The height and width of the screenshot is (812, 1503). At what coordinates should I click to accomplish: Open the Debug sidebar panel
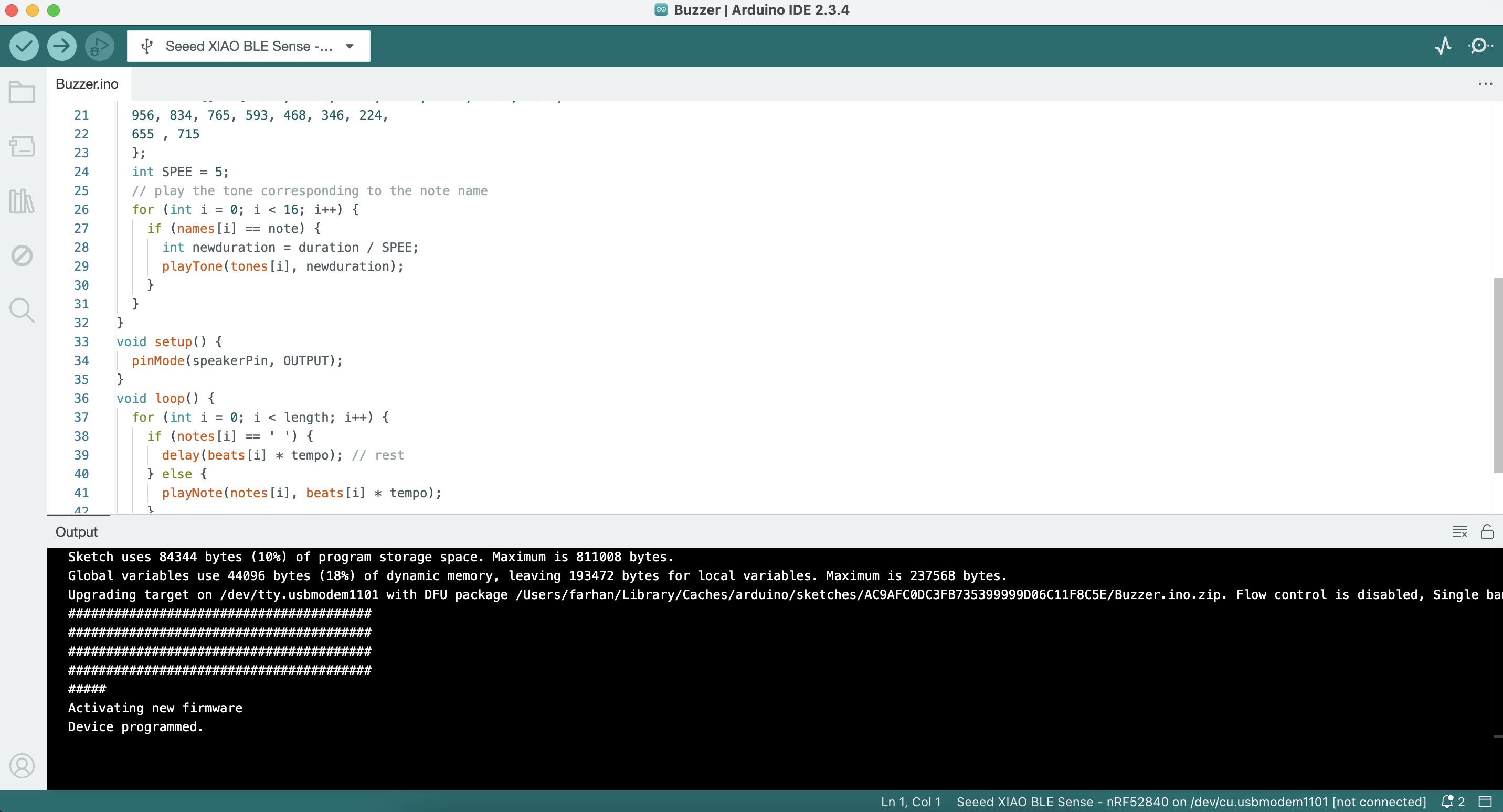tap(22, 255)
